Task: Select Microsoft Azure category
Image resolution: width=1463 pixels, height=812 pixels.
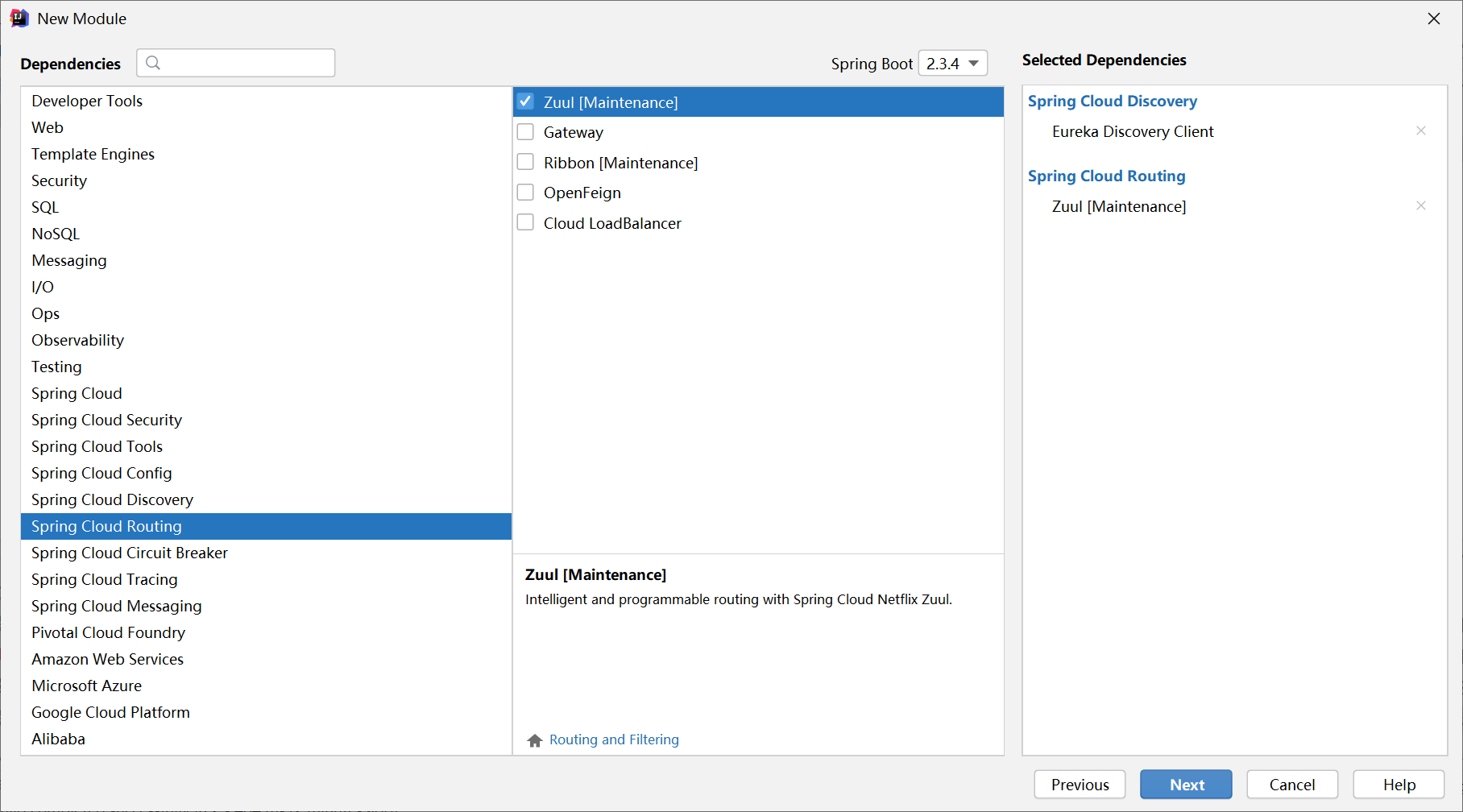Action: 266,686
